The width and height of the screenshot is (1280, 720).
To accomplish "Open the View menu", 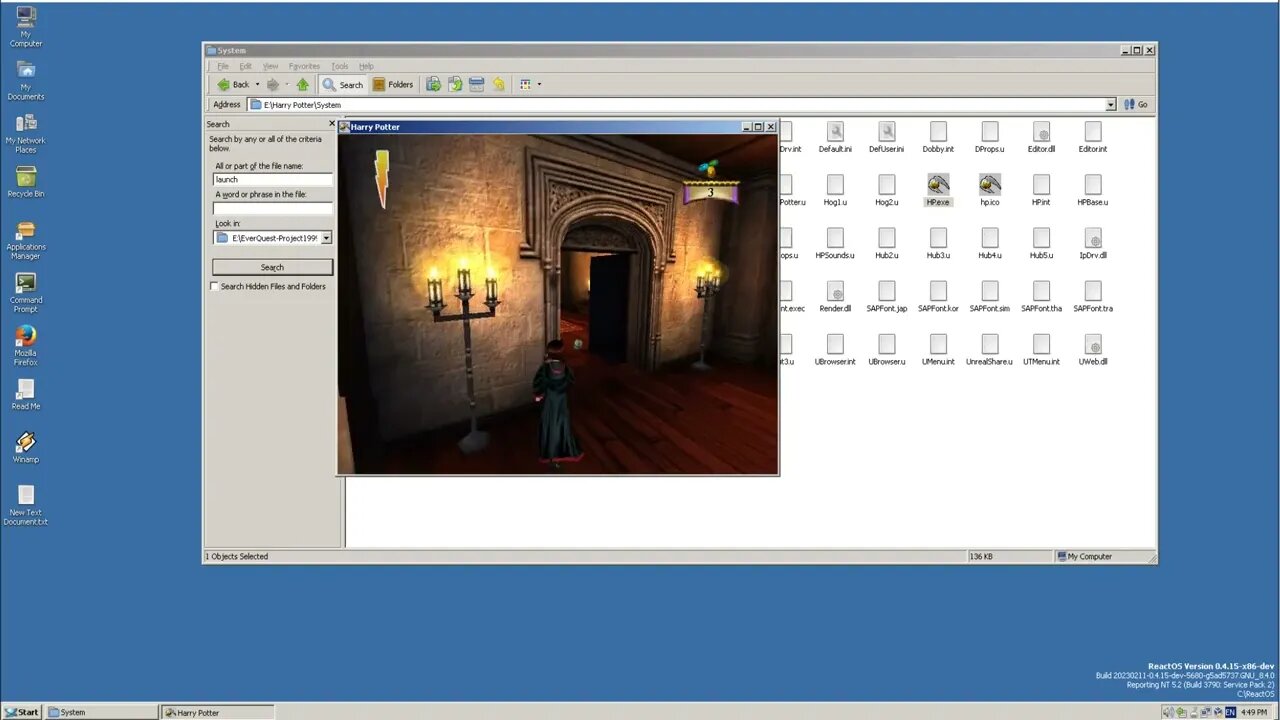I will 270,66.
